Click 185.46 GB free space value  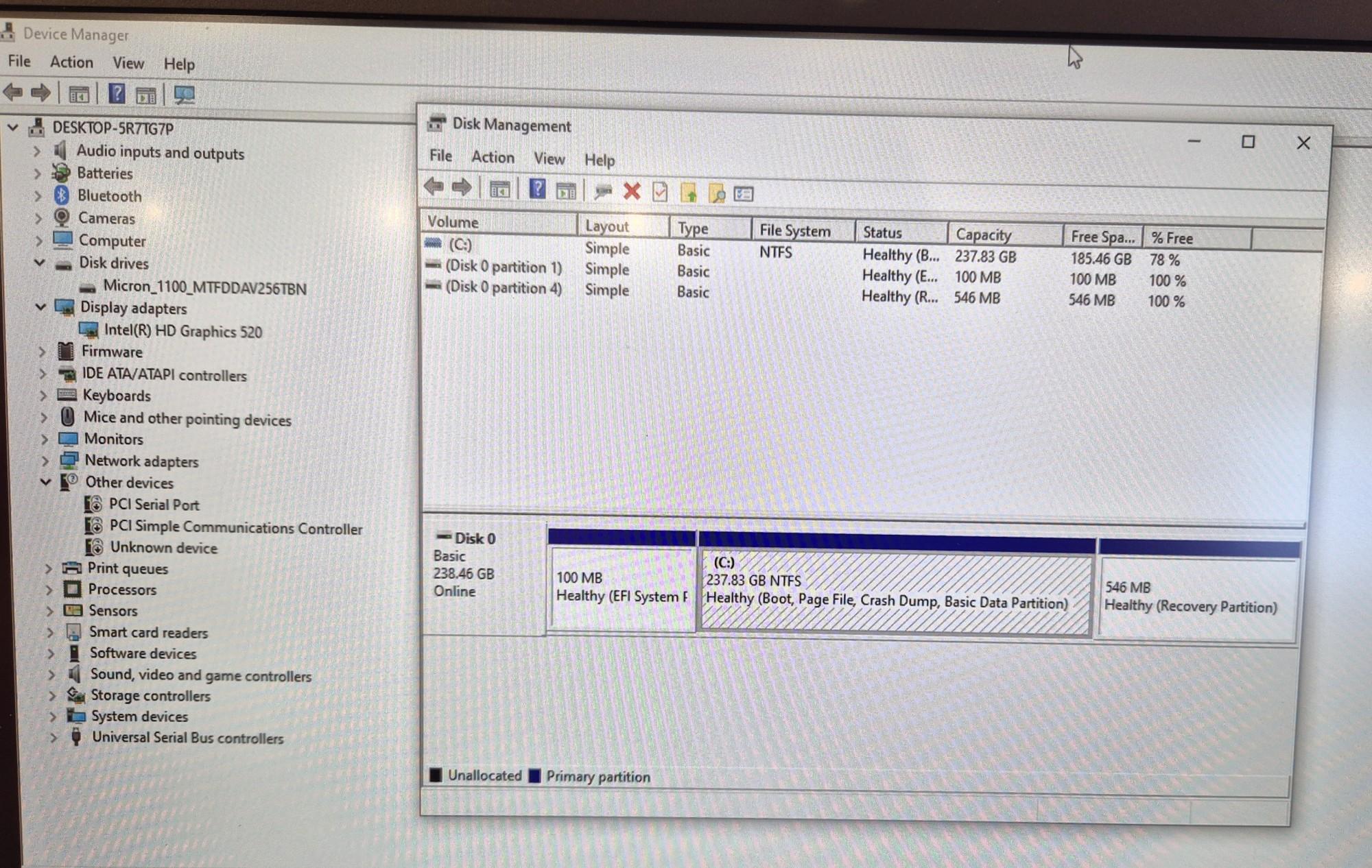(1100, 258)
